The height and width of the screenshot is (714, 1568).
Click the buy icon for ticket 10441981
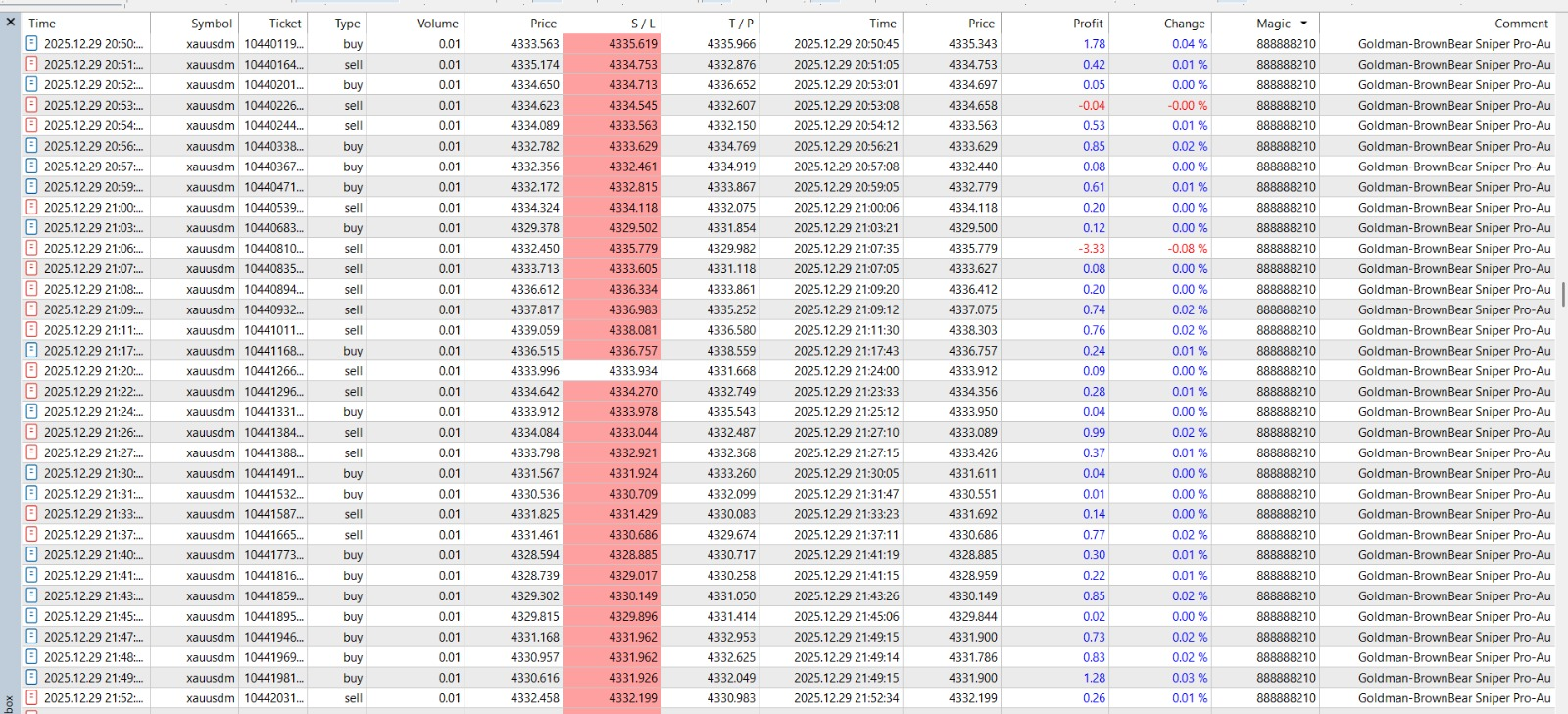(x=31, y=678)
